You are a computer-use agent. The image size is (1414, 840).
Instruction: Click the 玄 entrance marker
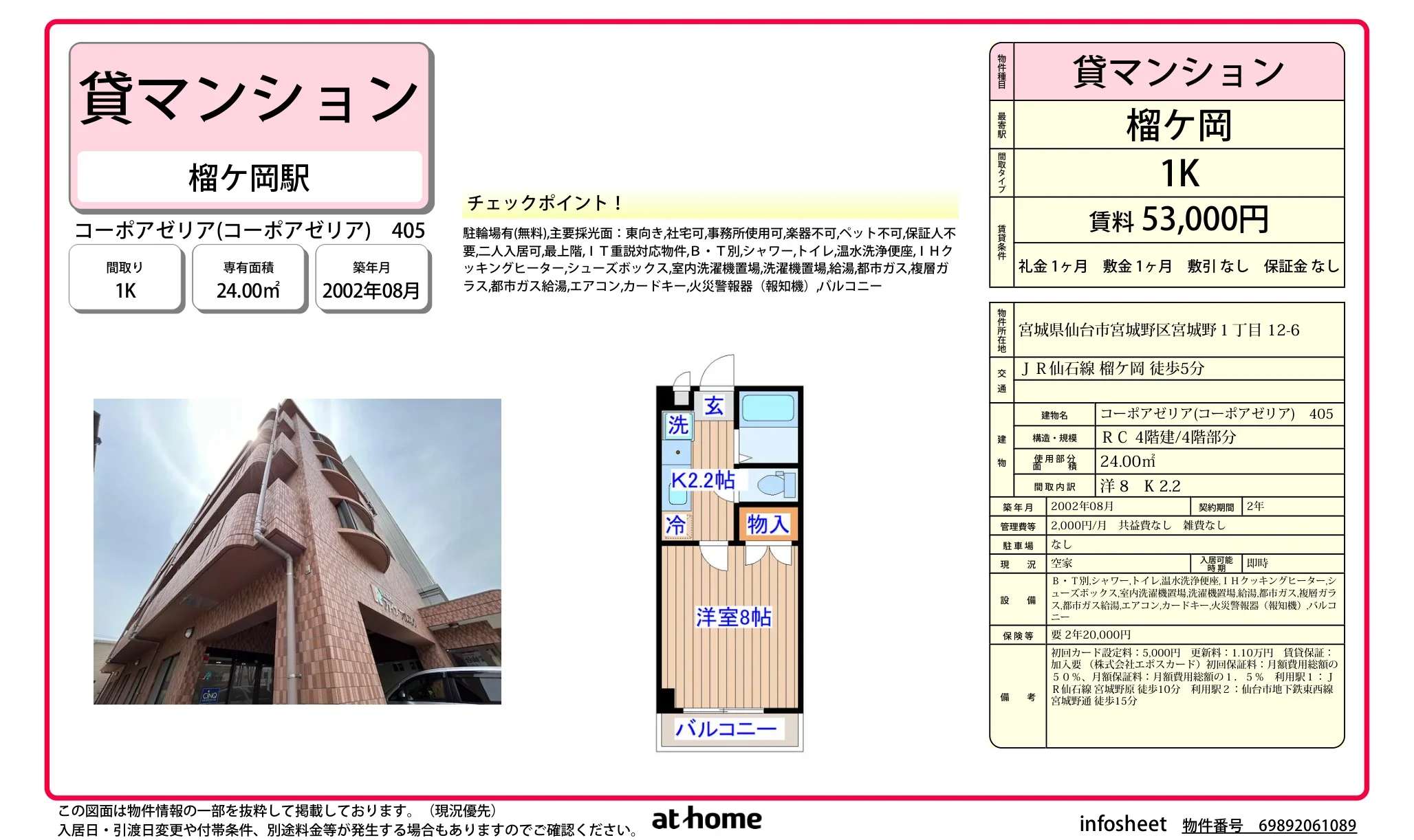714,406
